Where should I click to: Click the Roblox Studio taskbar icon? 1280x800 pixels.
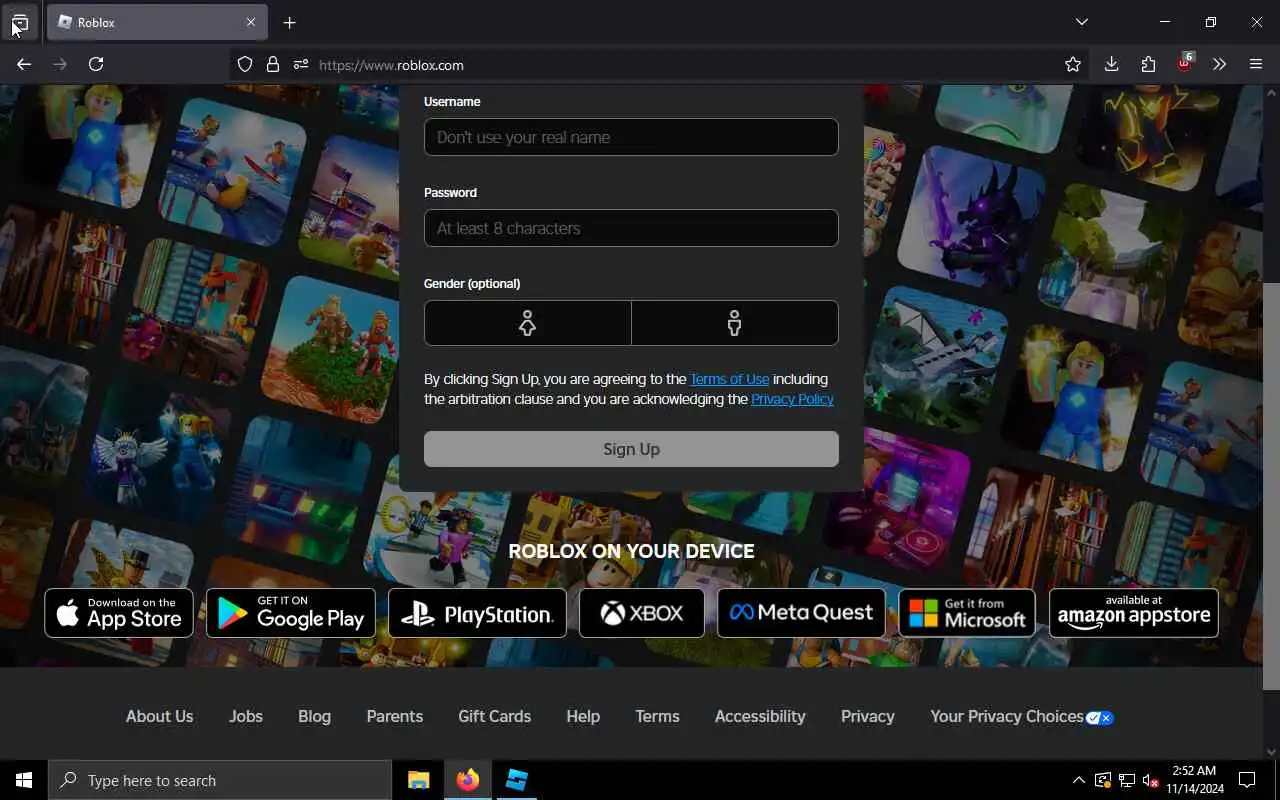click(517, 780)
